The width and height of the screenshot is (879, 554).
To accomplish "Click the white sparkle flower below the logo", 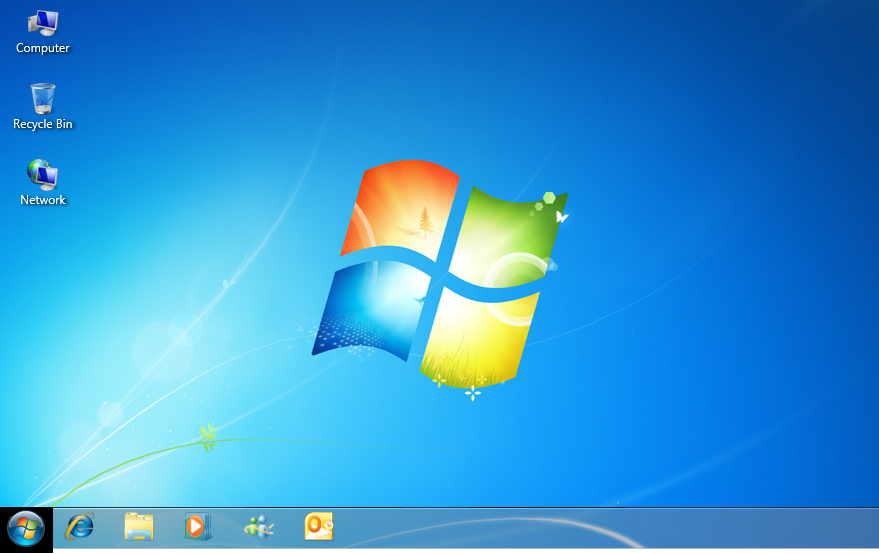I will [x=473, y=393].
